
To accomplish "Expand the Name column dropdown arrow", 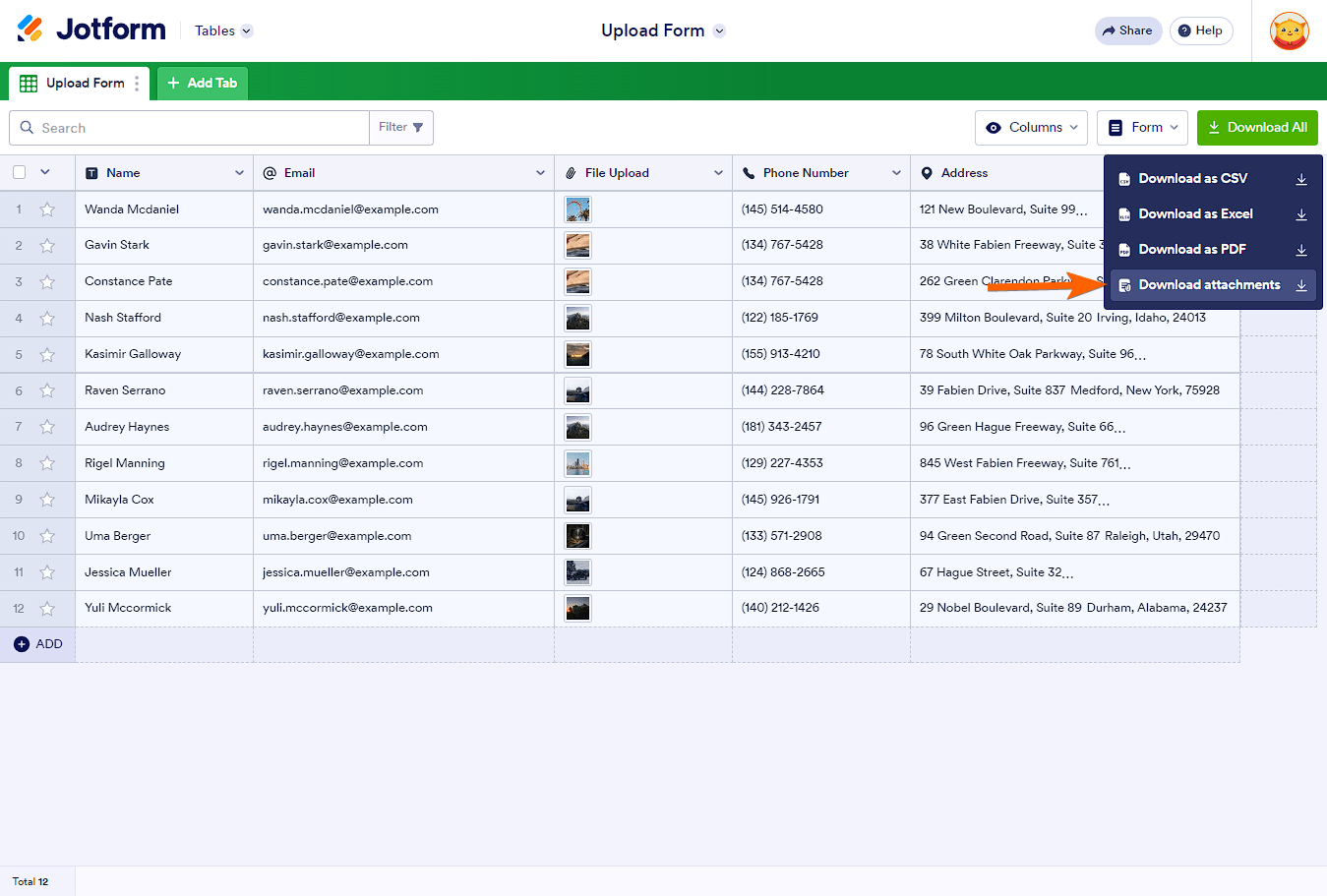I will click(239, 173).
